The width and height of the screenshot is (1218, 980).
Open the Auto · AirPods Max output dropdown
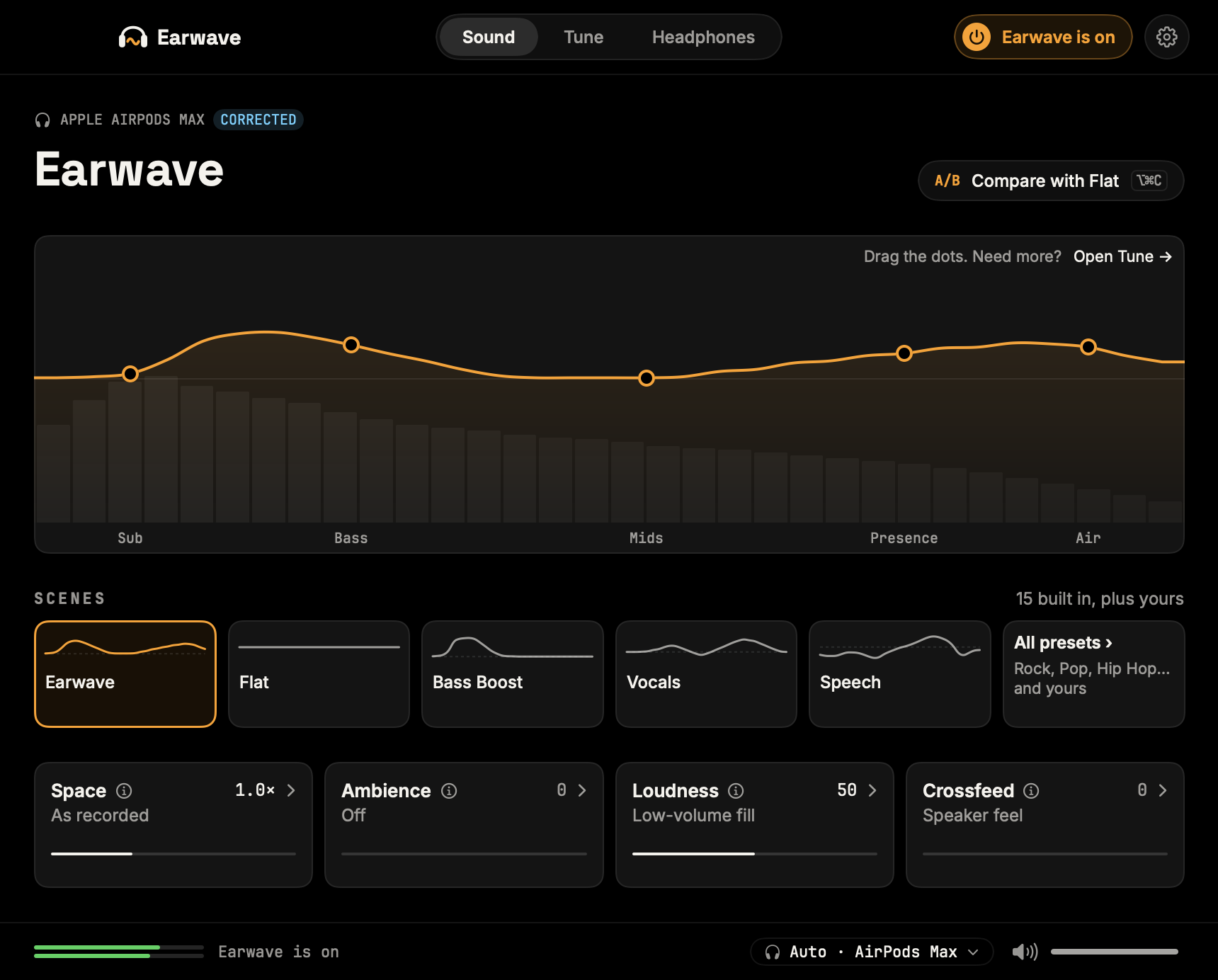(x=872, y=952)
